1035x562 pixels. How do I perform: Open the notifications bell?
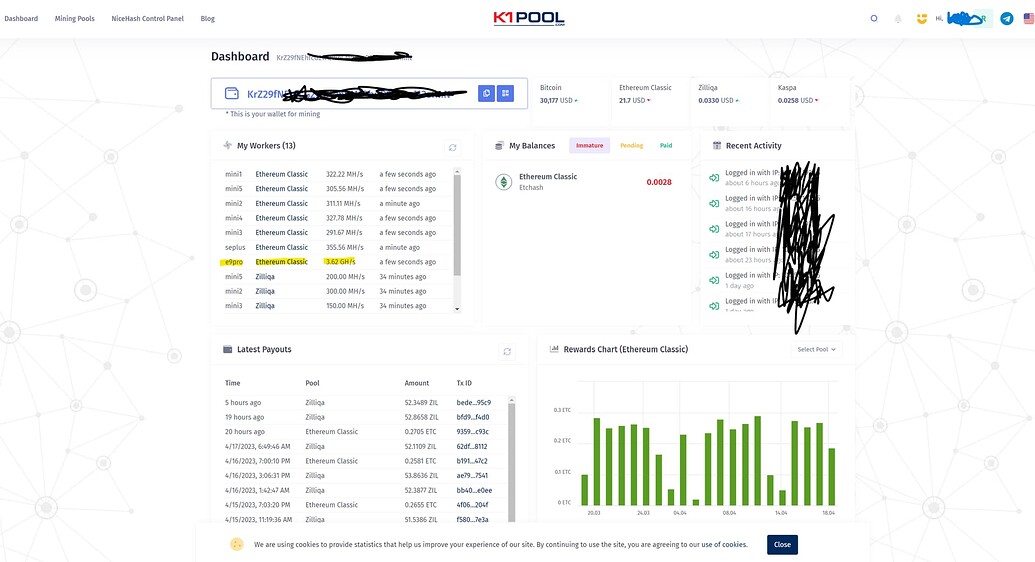(898, 19)
